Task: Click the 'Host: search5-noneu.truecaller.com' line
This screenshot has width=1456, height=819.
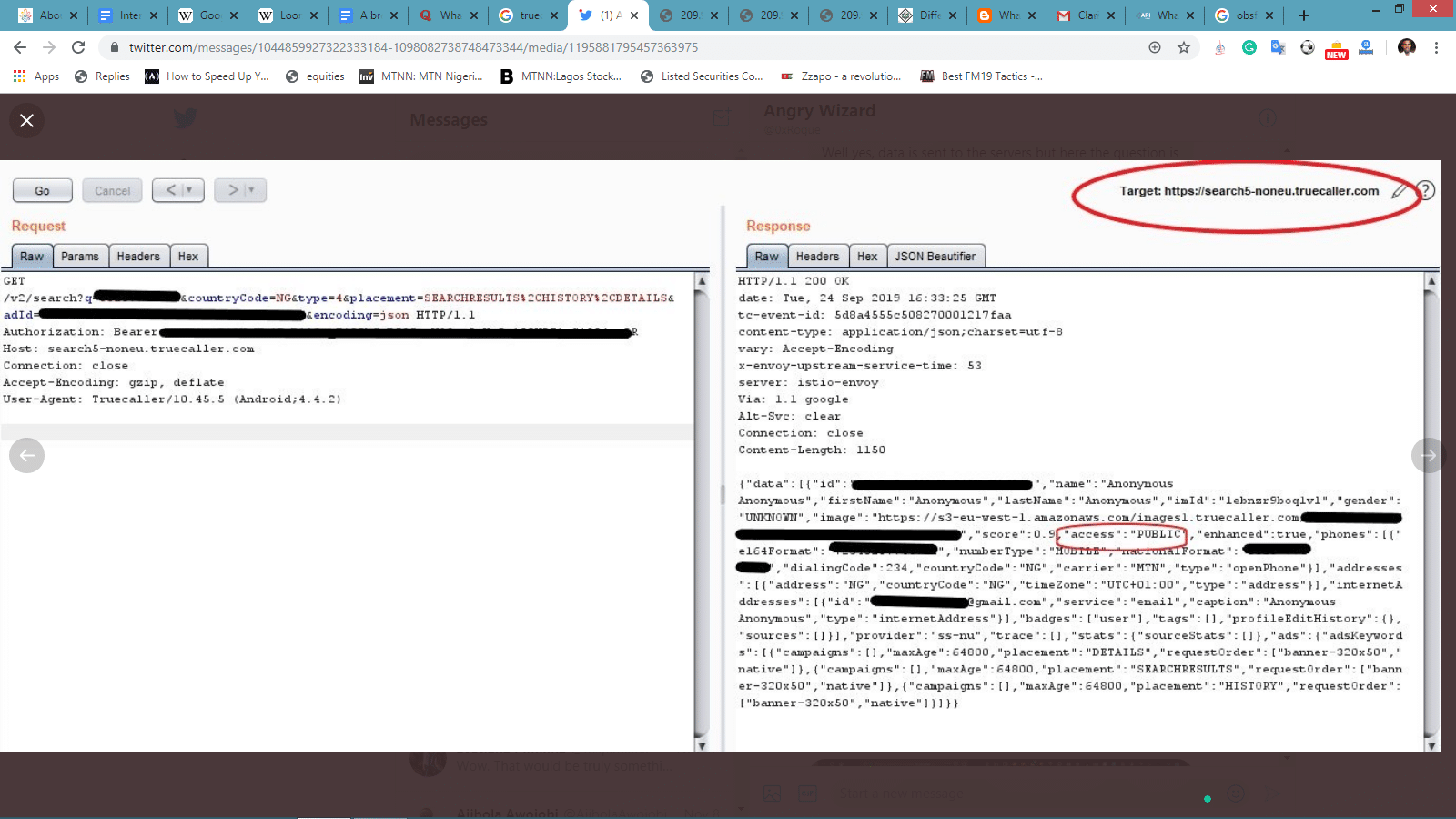Action: pyautogui.click(x=128, y=349)
